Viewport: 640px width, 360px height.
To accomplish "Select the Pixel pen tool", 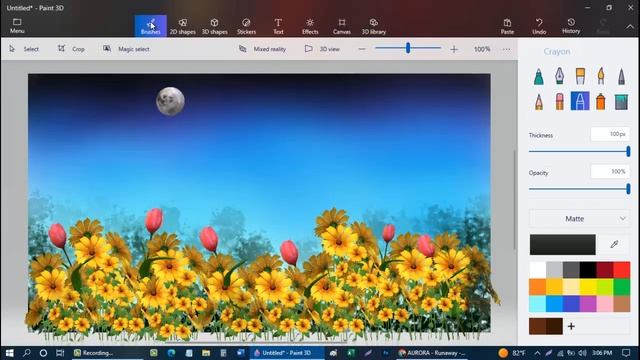I will click(621, 76).
